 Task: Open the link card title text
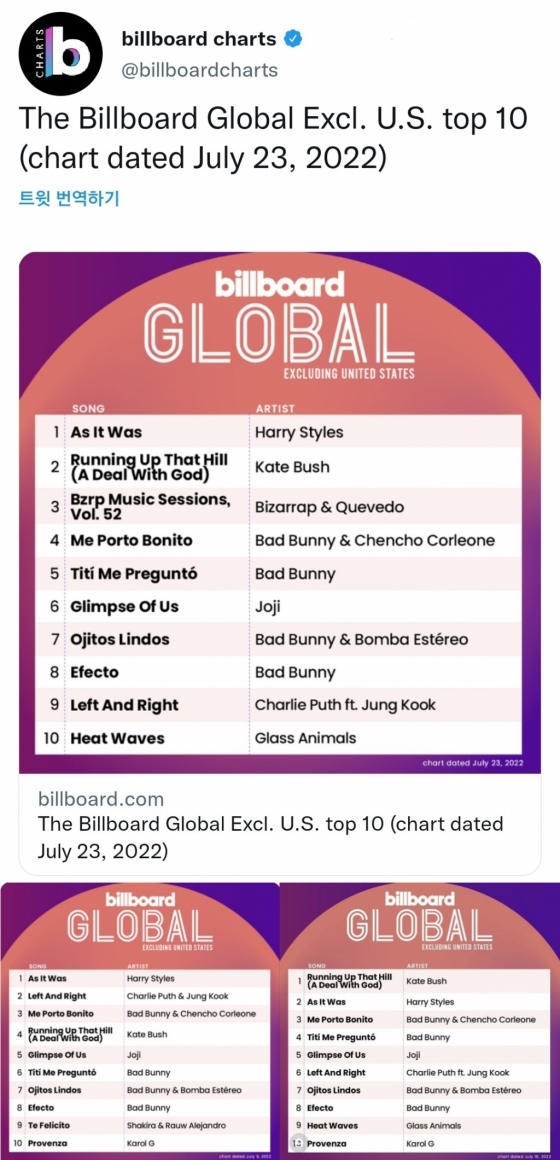[270, 837]
